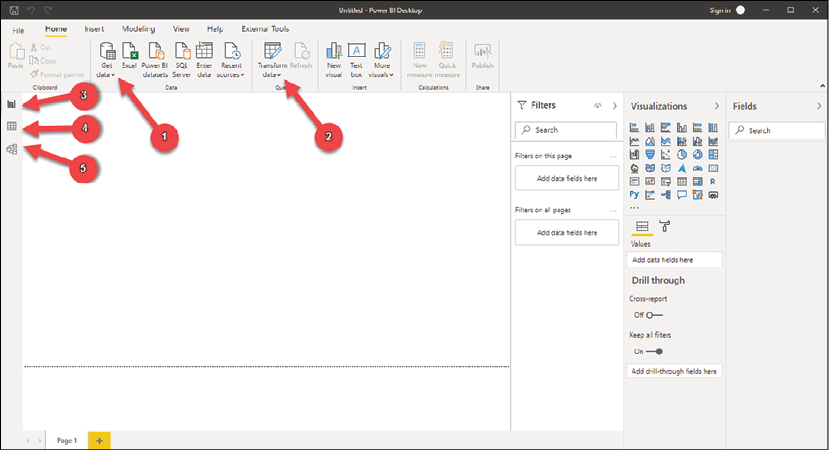The height and width of the screenshot is (450, 829).
Task: Select the Treemap visual
Action: click(x=713, y=154)
